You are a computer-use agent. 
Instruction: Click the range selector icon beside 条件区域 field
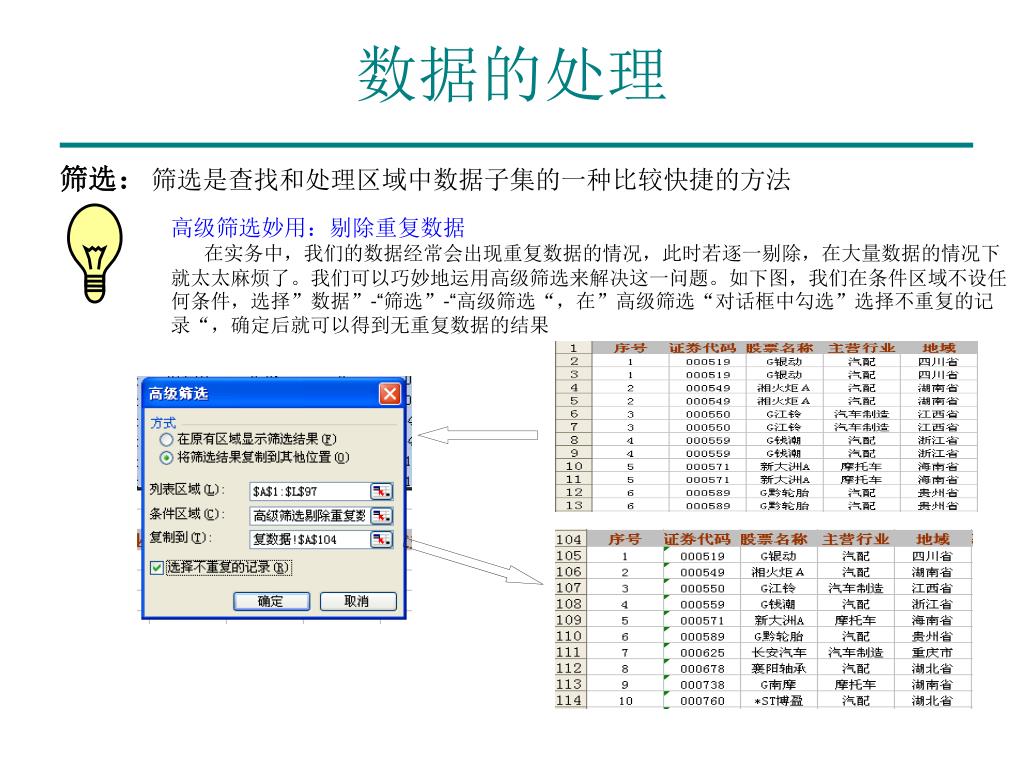pos(381,516)
